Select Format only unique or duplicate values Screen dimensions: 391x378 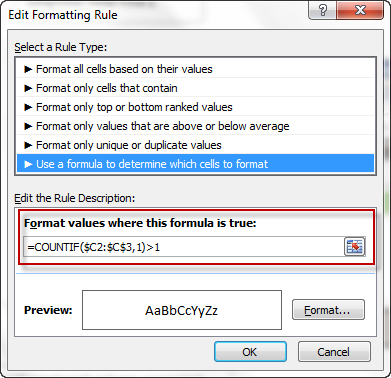click(x=195, y=145)
